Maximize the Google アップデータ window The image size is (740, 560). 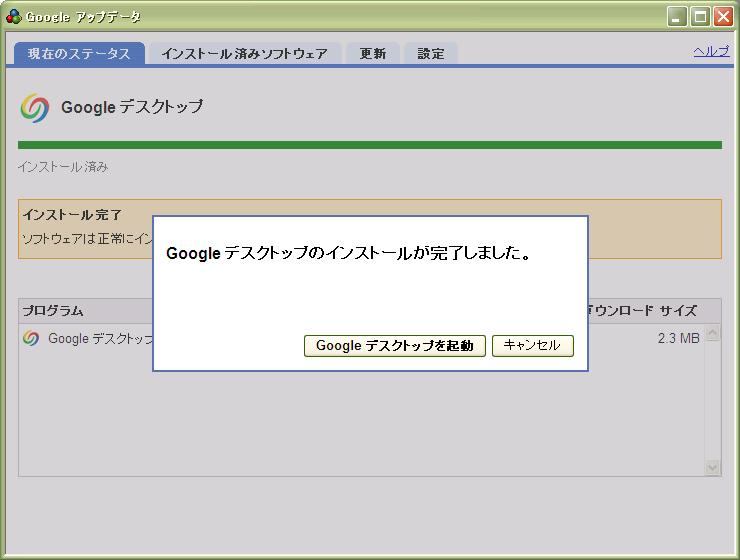pos(700,17)
